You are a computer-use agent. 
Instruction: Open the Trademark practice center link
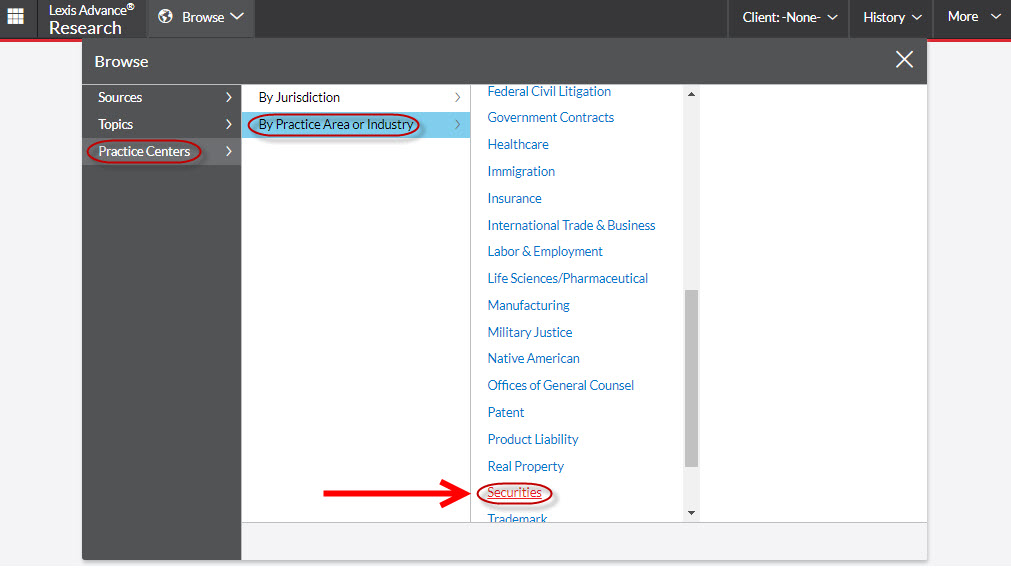[x=517, y=518]
